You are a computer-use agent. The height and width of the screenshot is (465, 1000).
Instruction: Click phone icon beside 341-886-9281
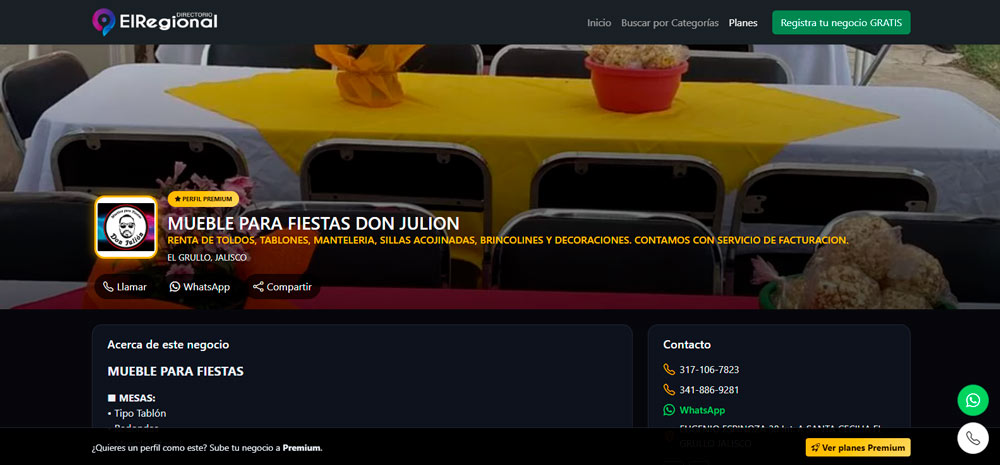point(669,390)
